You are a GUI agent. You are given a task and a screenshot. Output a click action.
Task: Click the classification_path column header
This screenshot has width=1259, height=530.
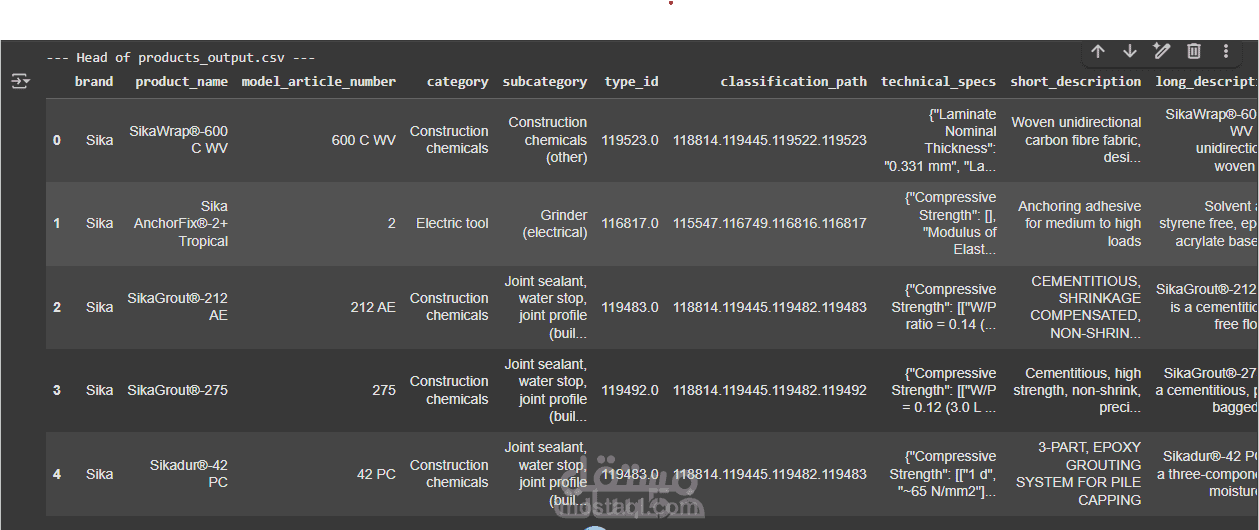pyautogui.click(x=794, y=82)
